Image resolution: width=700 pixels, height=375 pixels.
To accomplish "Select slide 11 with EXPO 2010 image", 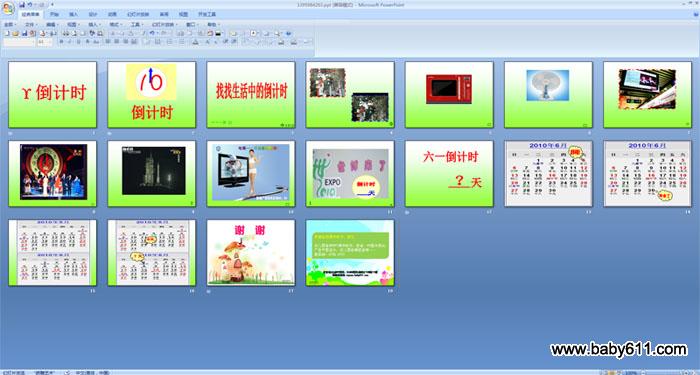I will pyautogui.click(x=350, y=174).
